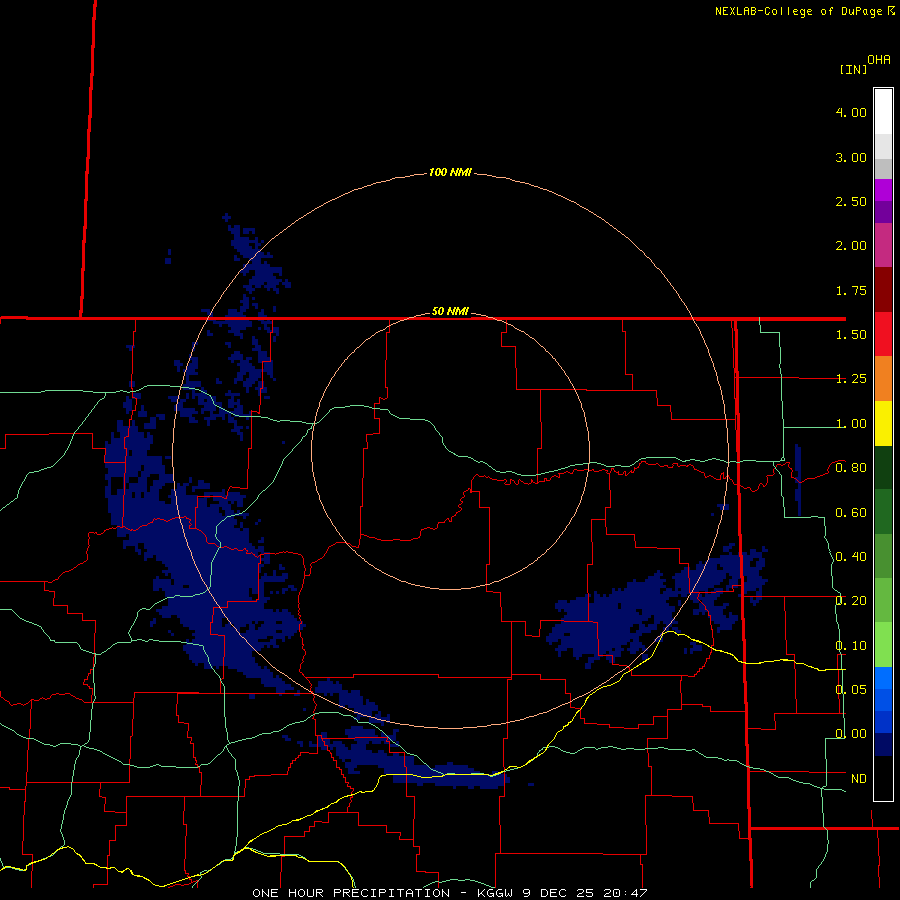This screenshot has width=900, height=900.
Task: Click the ONE HOUR PRECIPITATION KGGW title text
Action: coord(450,893)
